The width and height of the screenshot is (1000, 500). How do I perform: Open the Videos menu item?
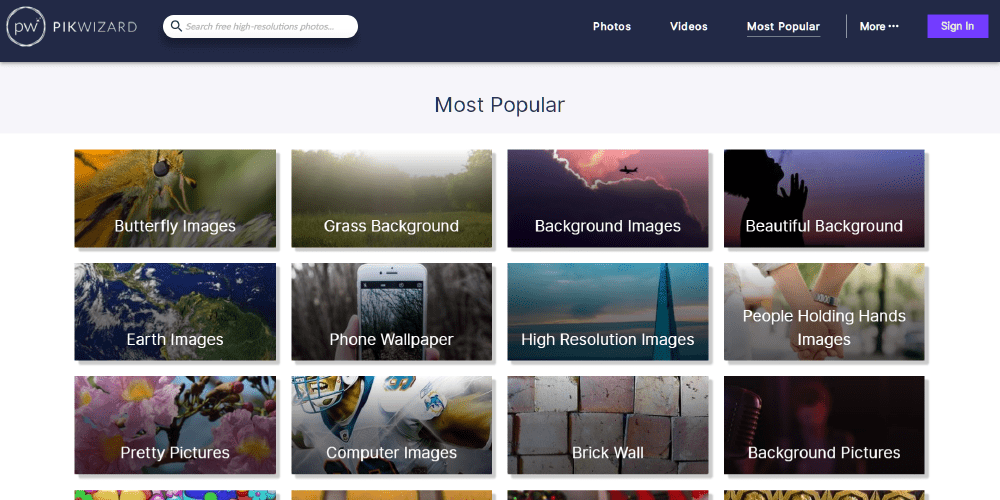(689, 26)
